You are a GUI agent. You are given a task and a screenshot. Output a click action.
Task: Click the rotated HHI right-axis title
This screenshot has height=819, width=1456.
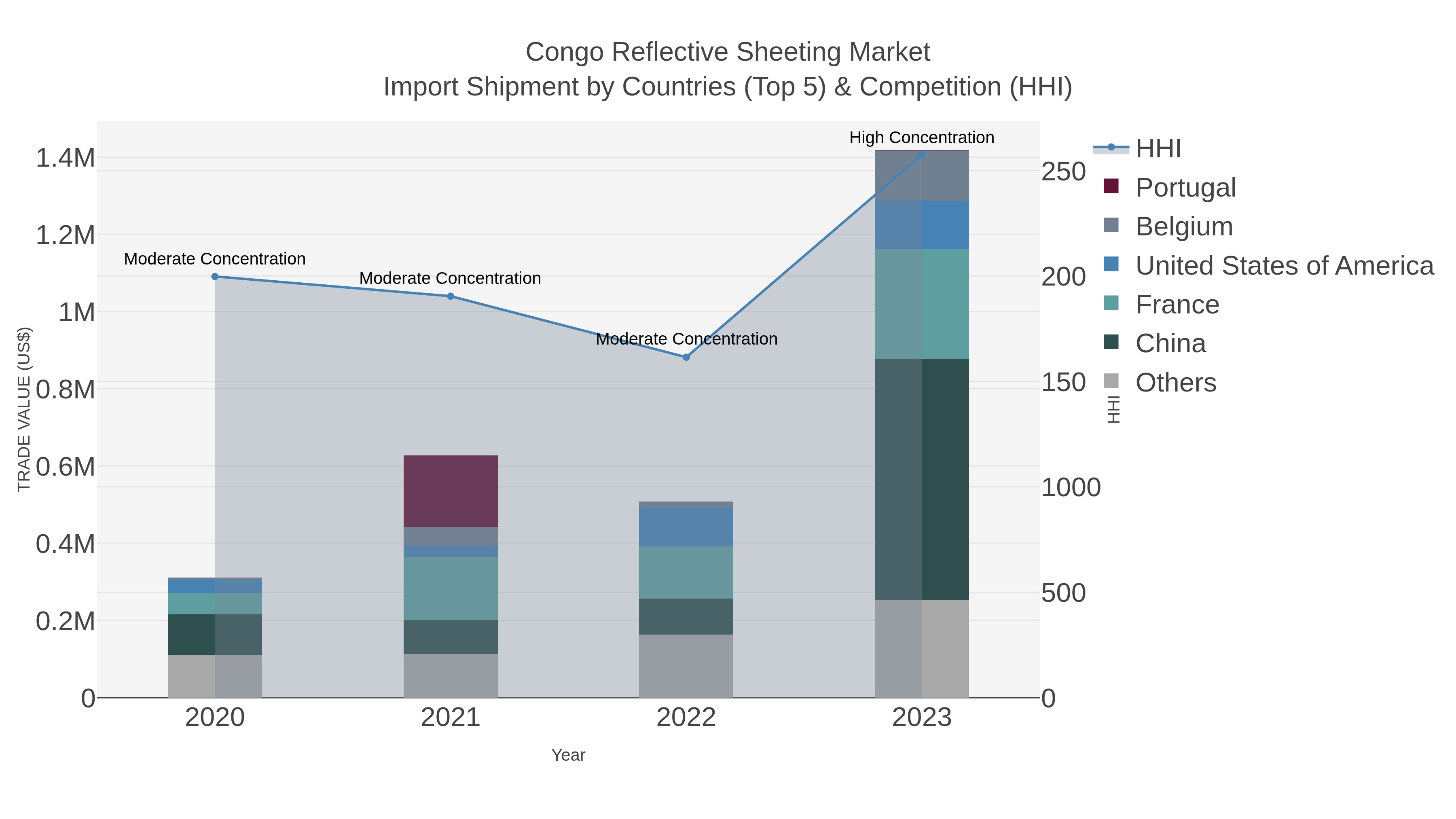point(1113,409)
